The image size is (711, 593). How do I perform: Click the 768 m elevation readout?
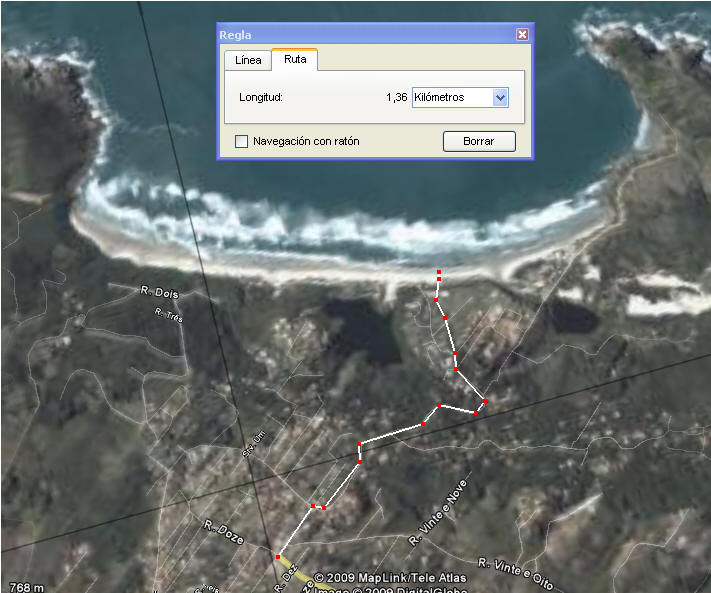pos(27,586)
